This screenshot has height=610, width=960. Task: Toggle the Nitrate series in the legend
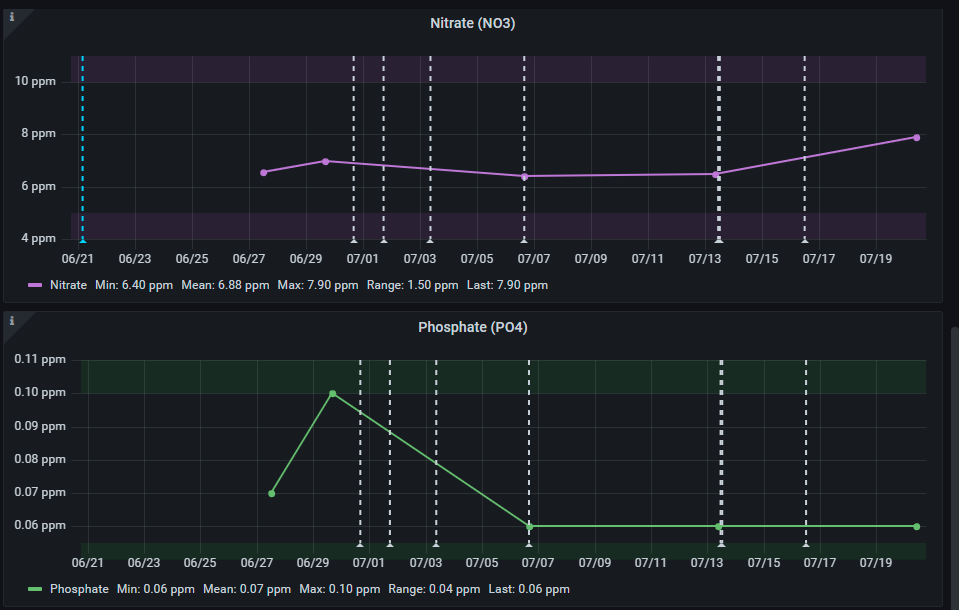click(x=68, y=285)
